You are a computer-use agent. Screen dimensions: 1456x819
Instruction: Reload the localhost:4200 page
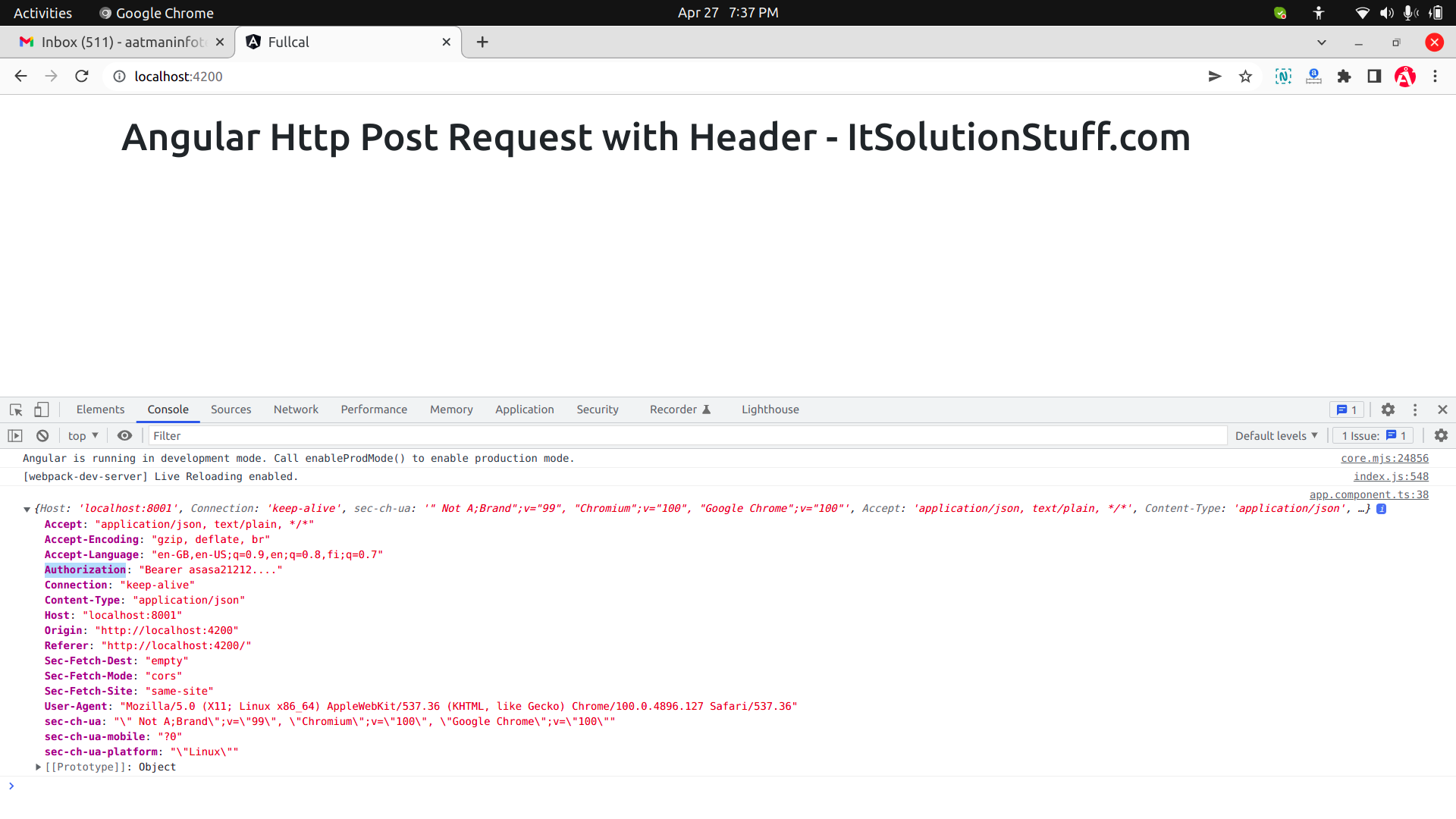click(x=81, y=76)
